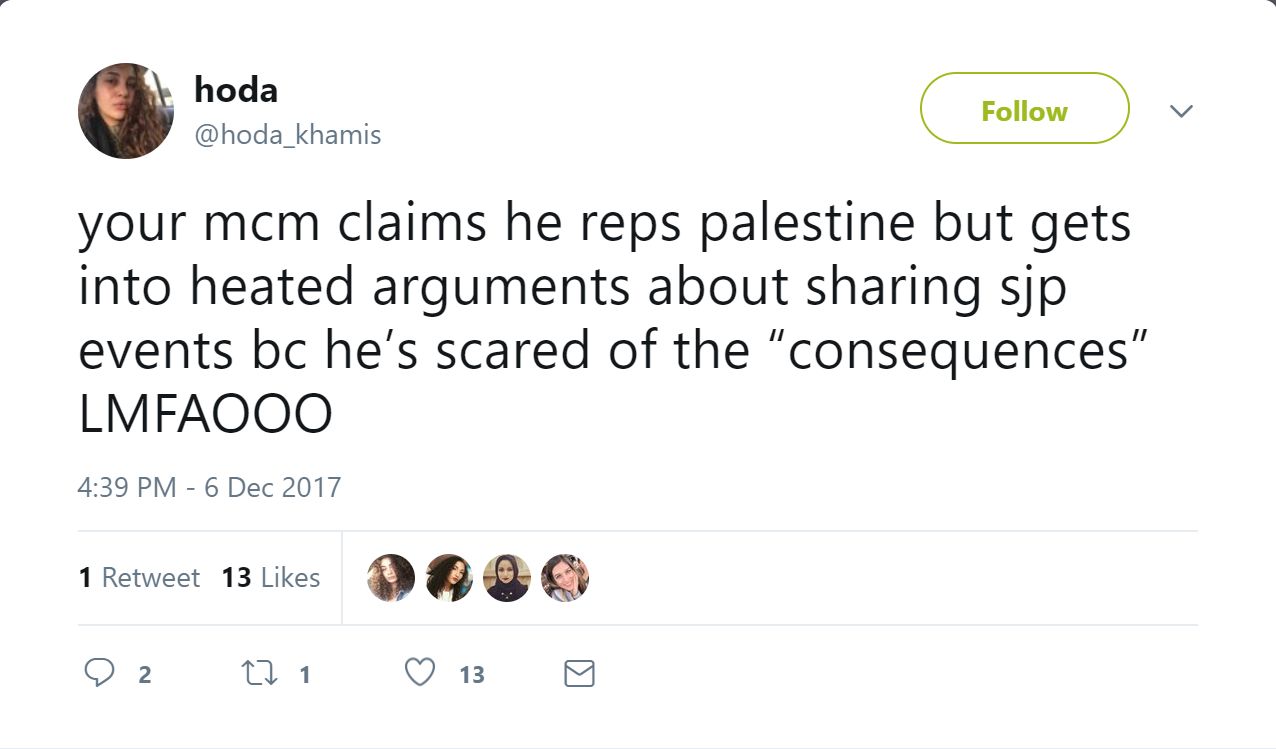
Task: Expand the tweet options chevron menu
Action: point(1181,110)
